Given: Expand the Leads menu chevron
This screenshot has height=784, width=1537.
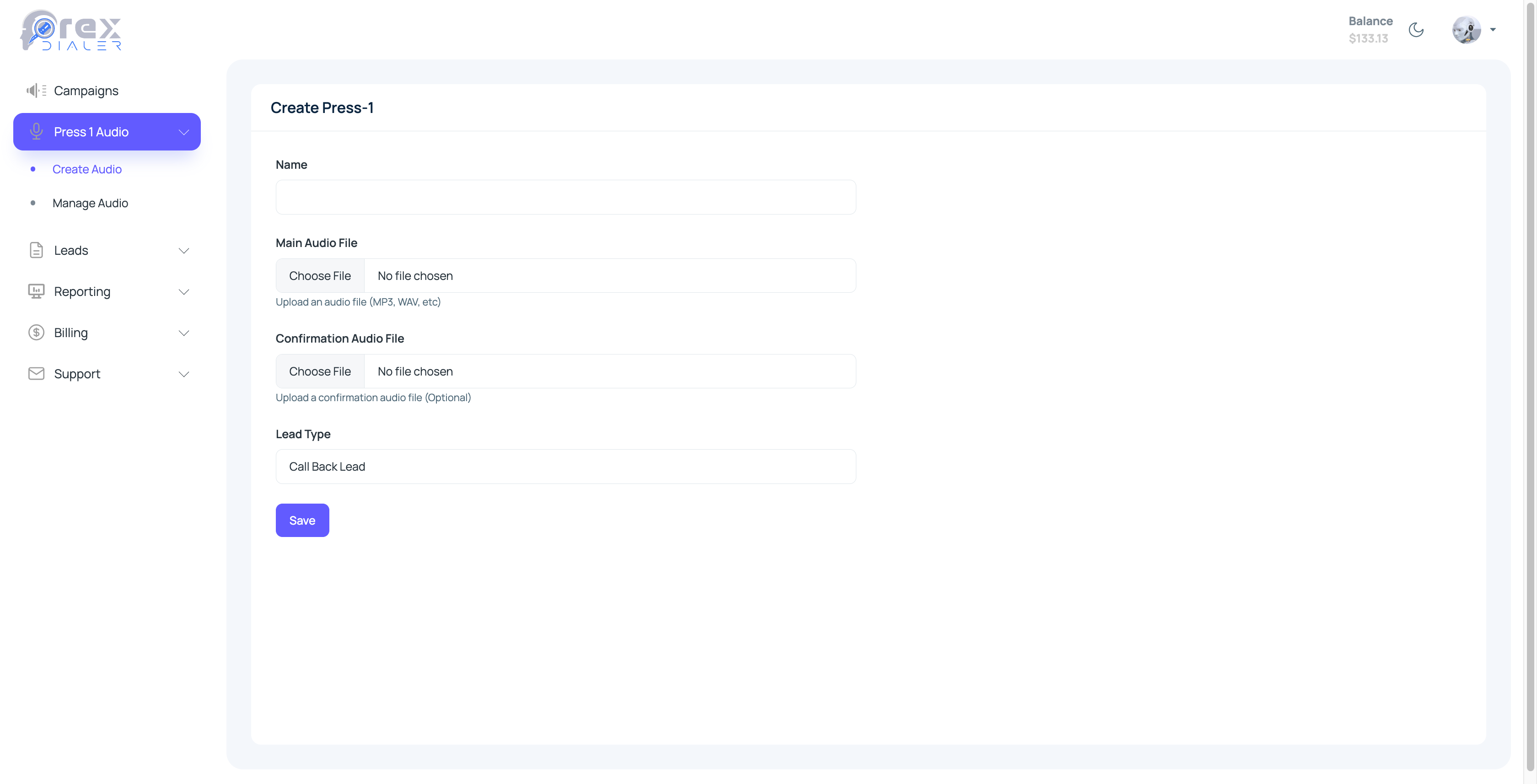Looking at the screenshot, I should click(x=184, y=251).
